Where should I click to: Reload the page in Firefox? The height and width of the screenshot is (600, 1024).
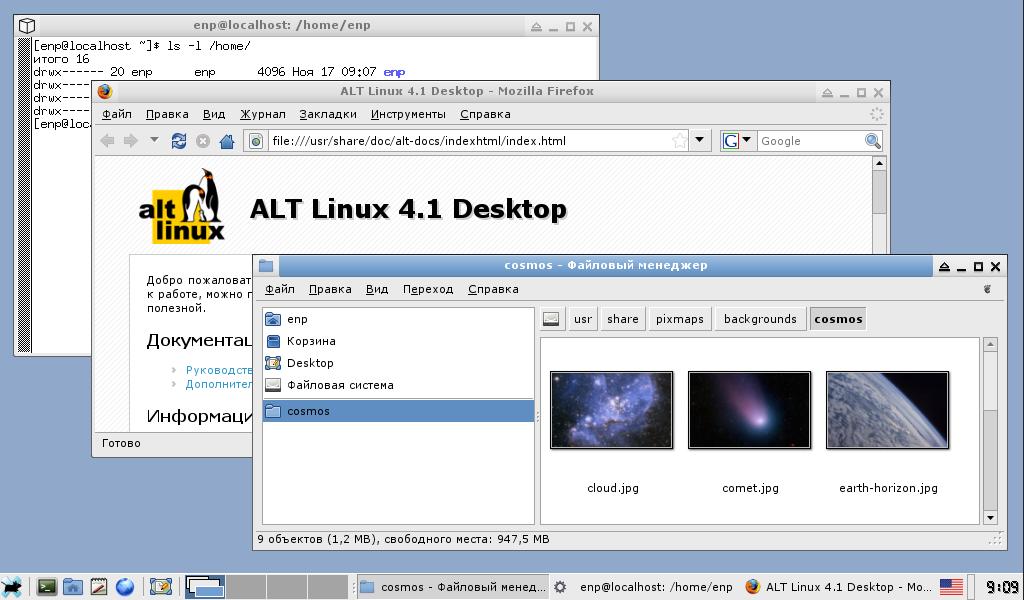(178, 141)
